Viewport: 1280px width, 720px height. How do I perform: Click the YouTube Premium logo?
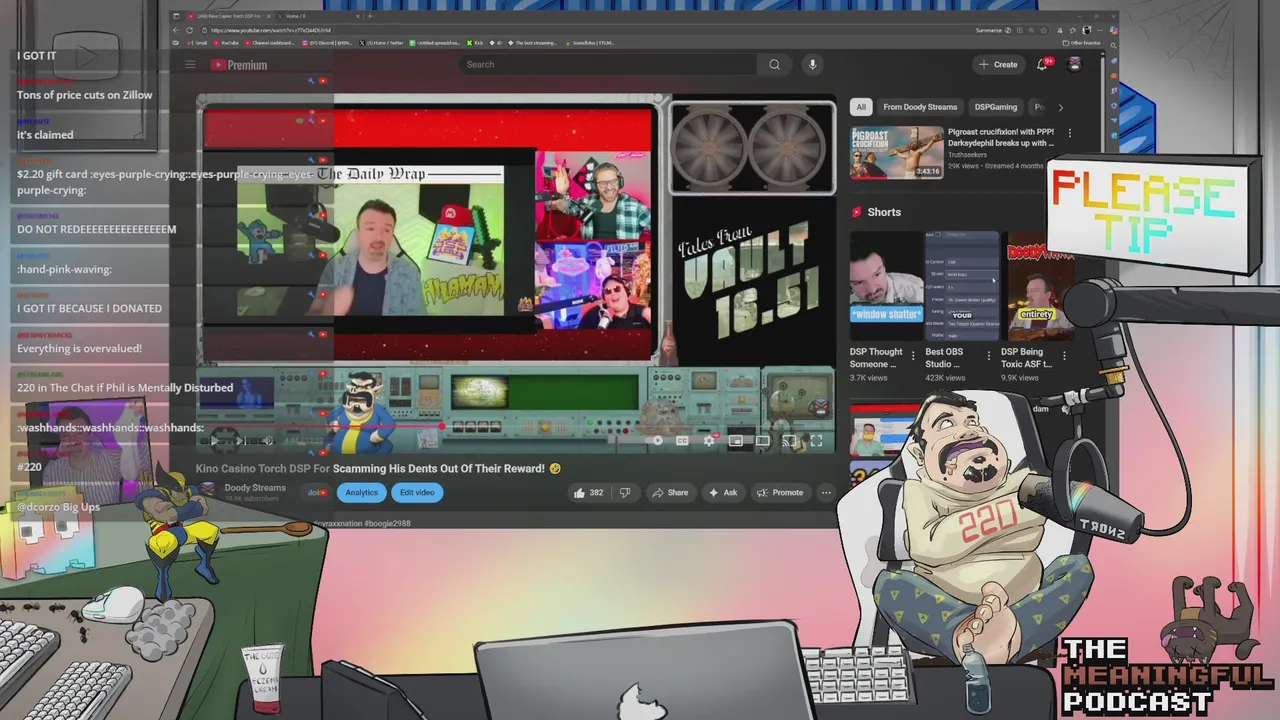pyautogui.click(x=239, y=65)
